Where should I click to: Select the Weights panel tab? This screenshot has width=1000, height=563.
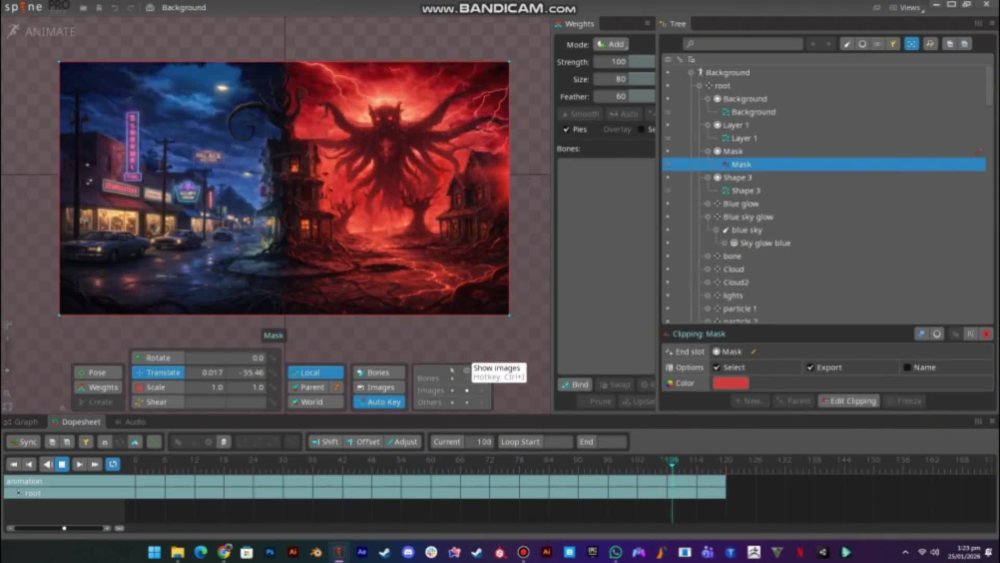click(x=575, y=24)
